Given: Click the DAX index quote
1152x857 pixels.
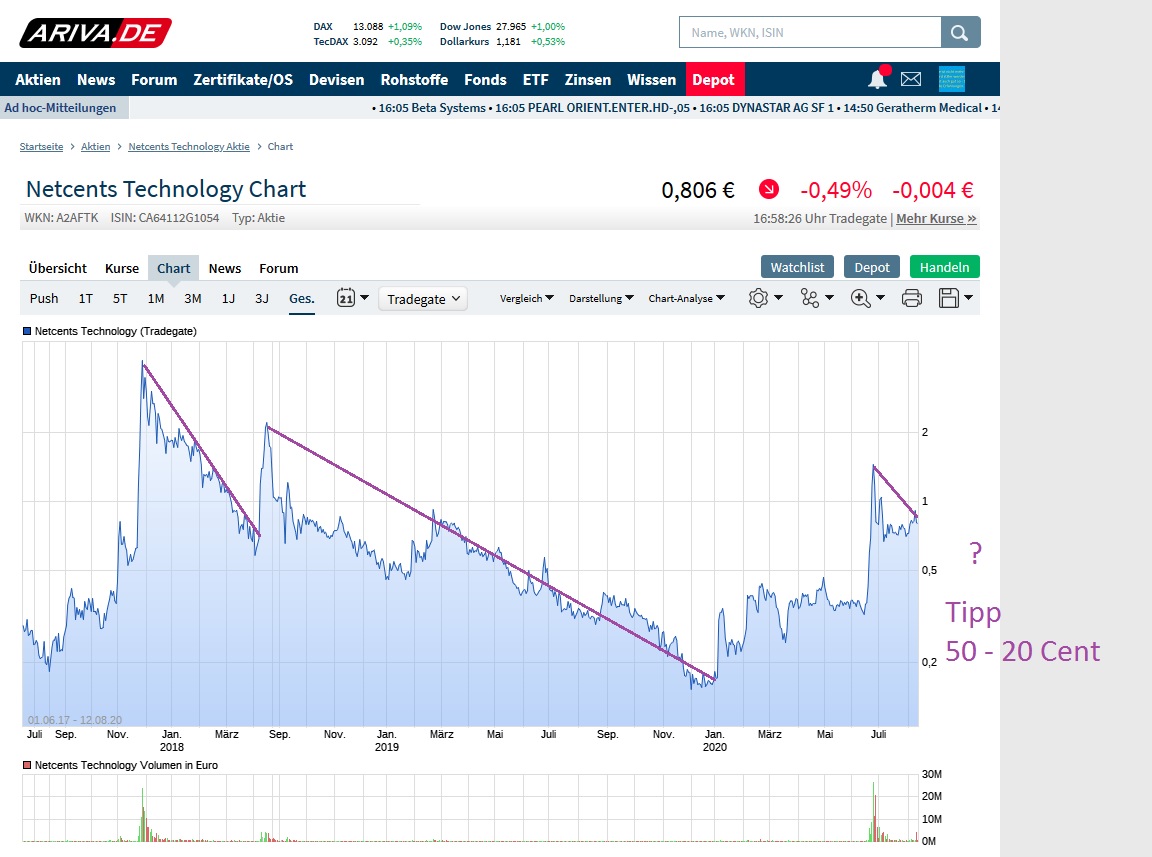Looking at the screenshot, I should click(x=367, y=26).
